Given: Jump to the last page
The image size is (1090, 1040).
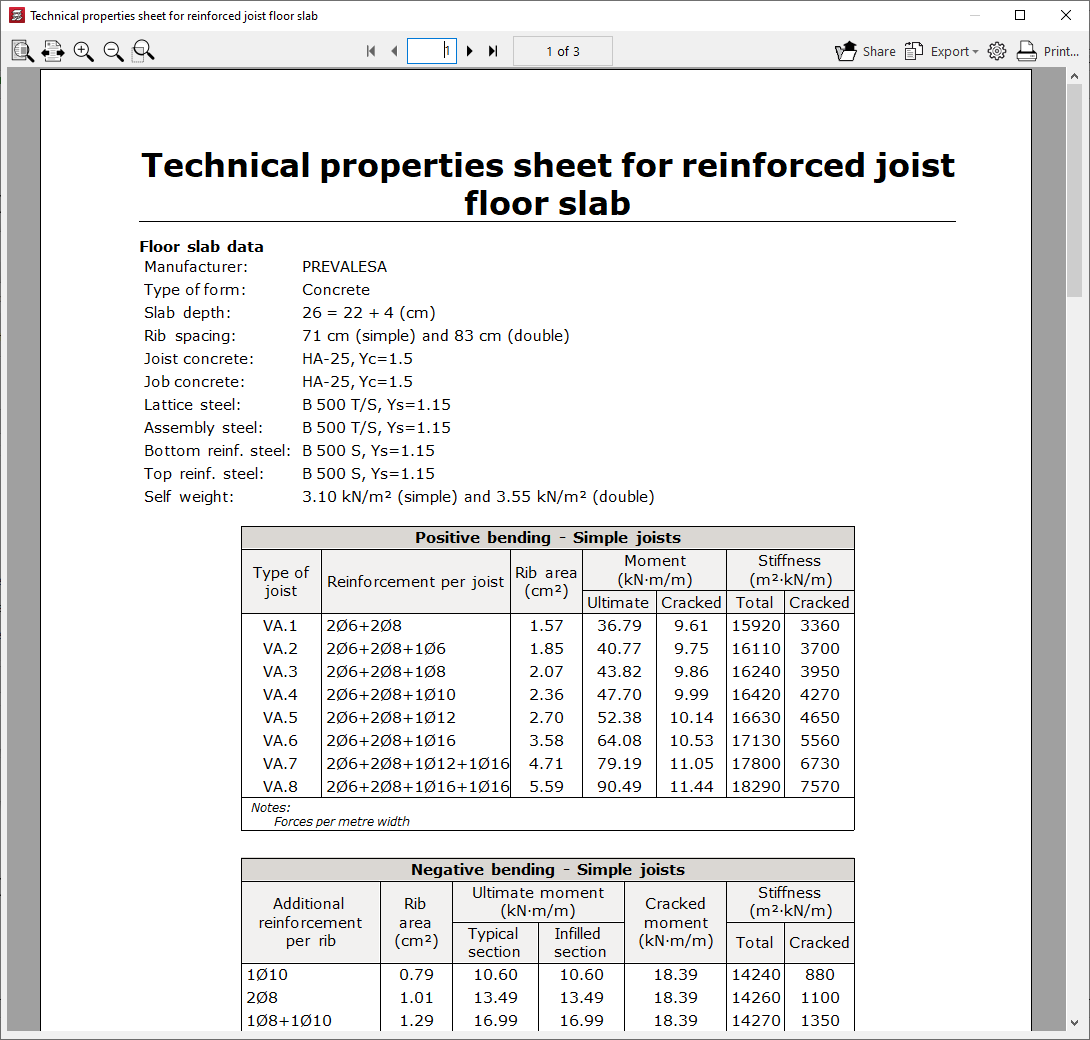Looking at the screenshot, I should tap(493, 51).
